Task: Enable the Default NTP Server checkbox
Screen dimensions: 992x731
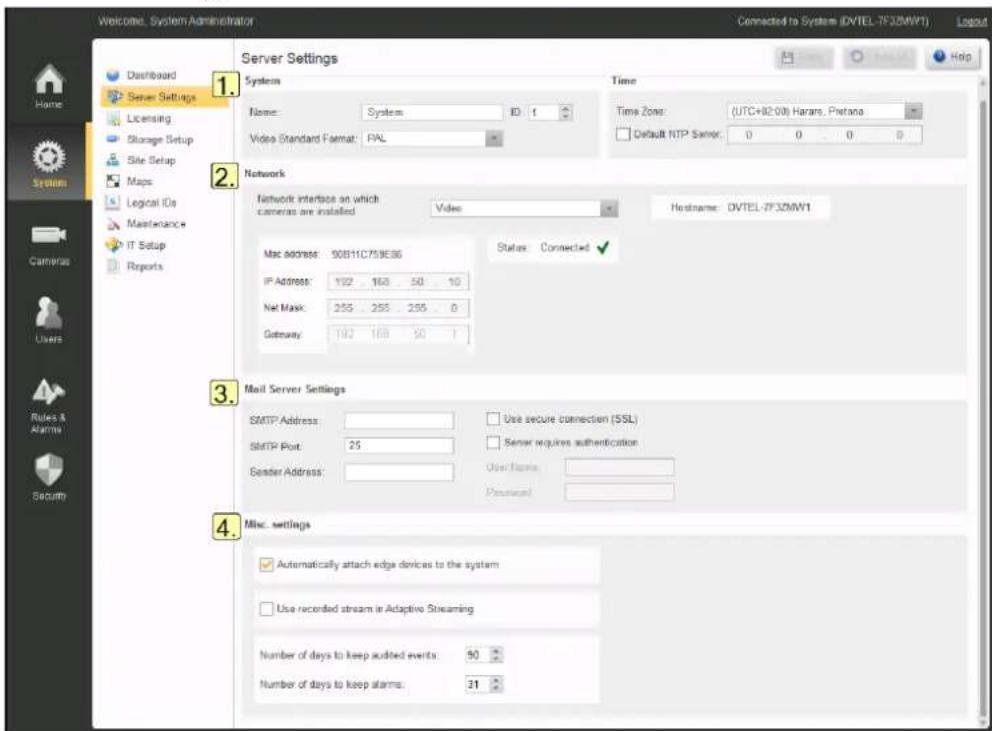Action: pyautogui.click(x=623, y=134)
